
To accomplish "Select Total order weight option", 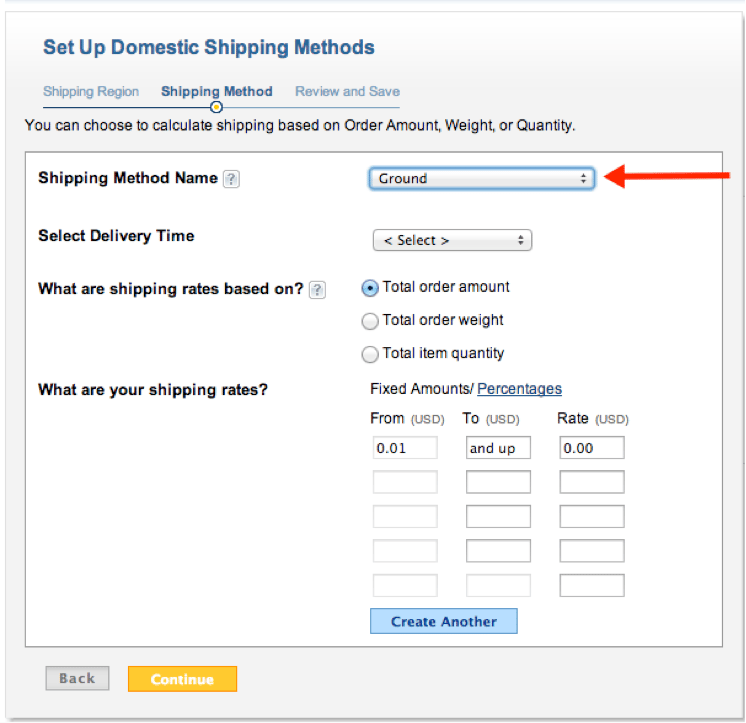I will pos(370,321).
